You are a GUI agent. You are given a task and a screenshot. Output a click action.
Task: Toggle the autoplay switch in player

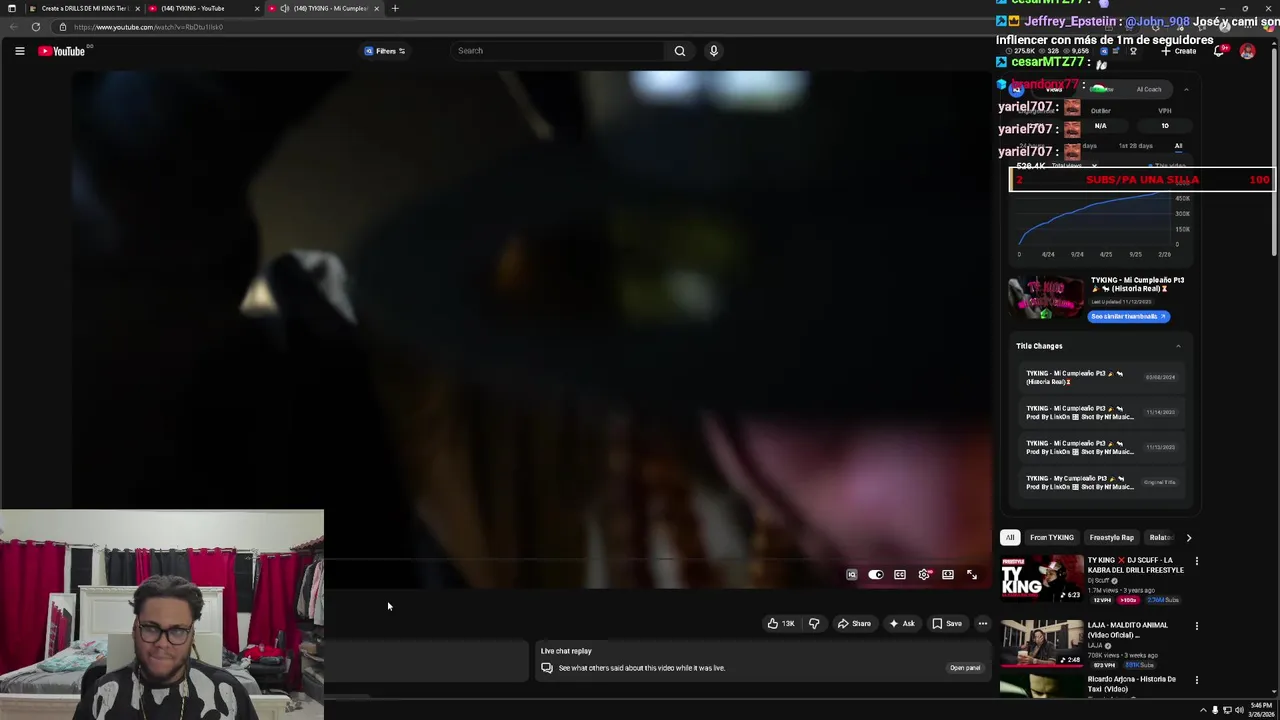point(875,575)
